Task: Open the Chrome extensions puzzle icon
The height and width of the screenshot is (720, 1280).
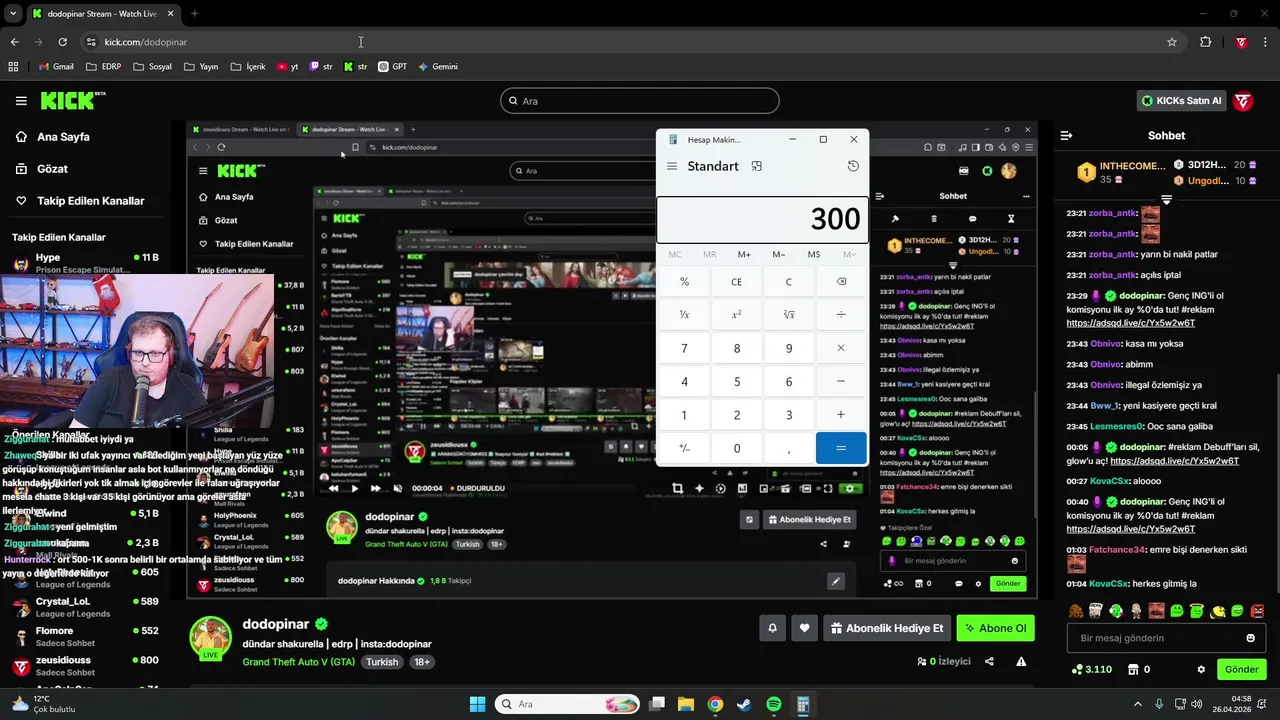Action: point(1205,42)
